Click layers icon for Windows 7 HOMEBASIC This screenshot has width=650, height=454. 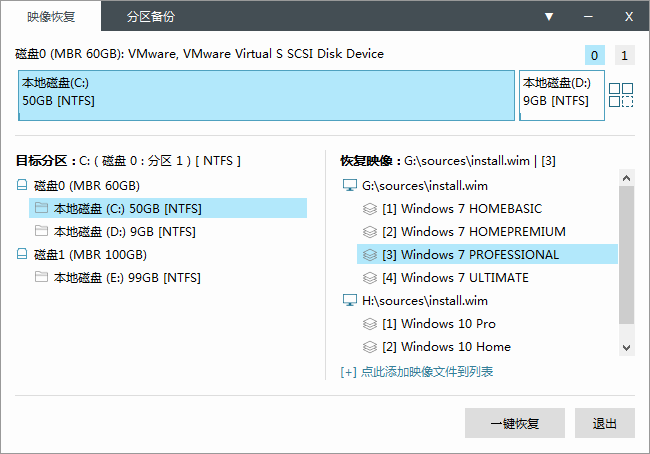click(369, 209)
